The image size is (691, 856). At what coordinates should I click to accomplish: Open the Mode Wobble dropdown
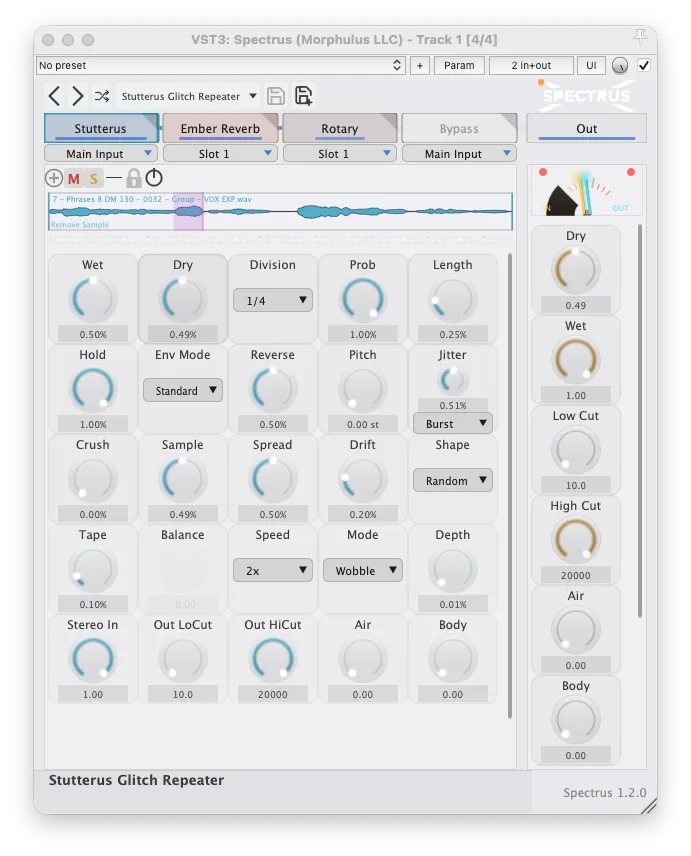click(363, 570)
